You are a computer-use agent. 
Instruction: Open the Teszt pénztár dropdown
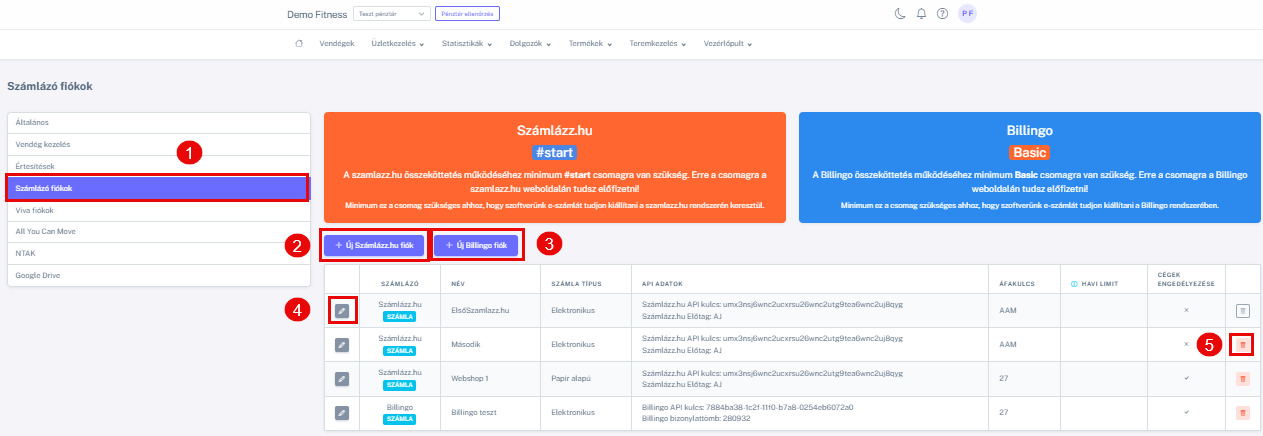coord(390,14)
